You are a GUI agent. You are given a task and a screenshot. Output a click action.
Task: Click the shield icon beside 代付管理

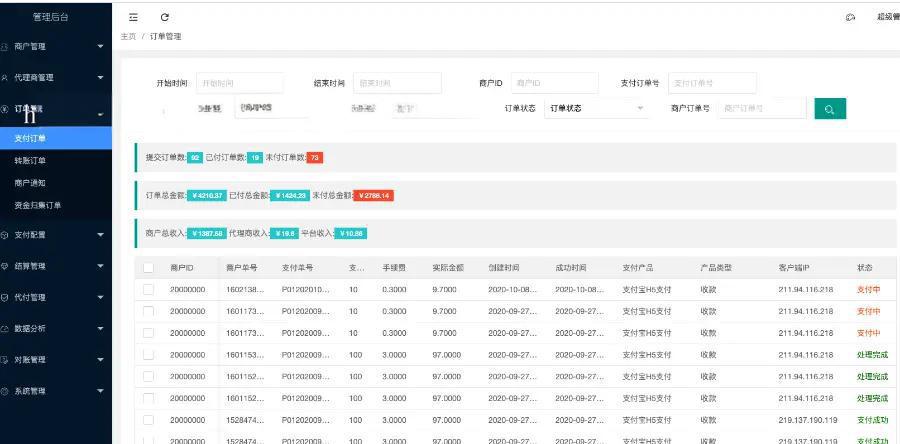[x=5, y=298]
